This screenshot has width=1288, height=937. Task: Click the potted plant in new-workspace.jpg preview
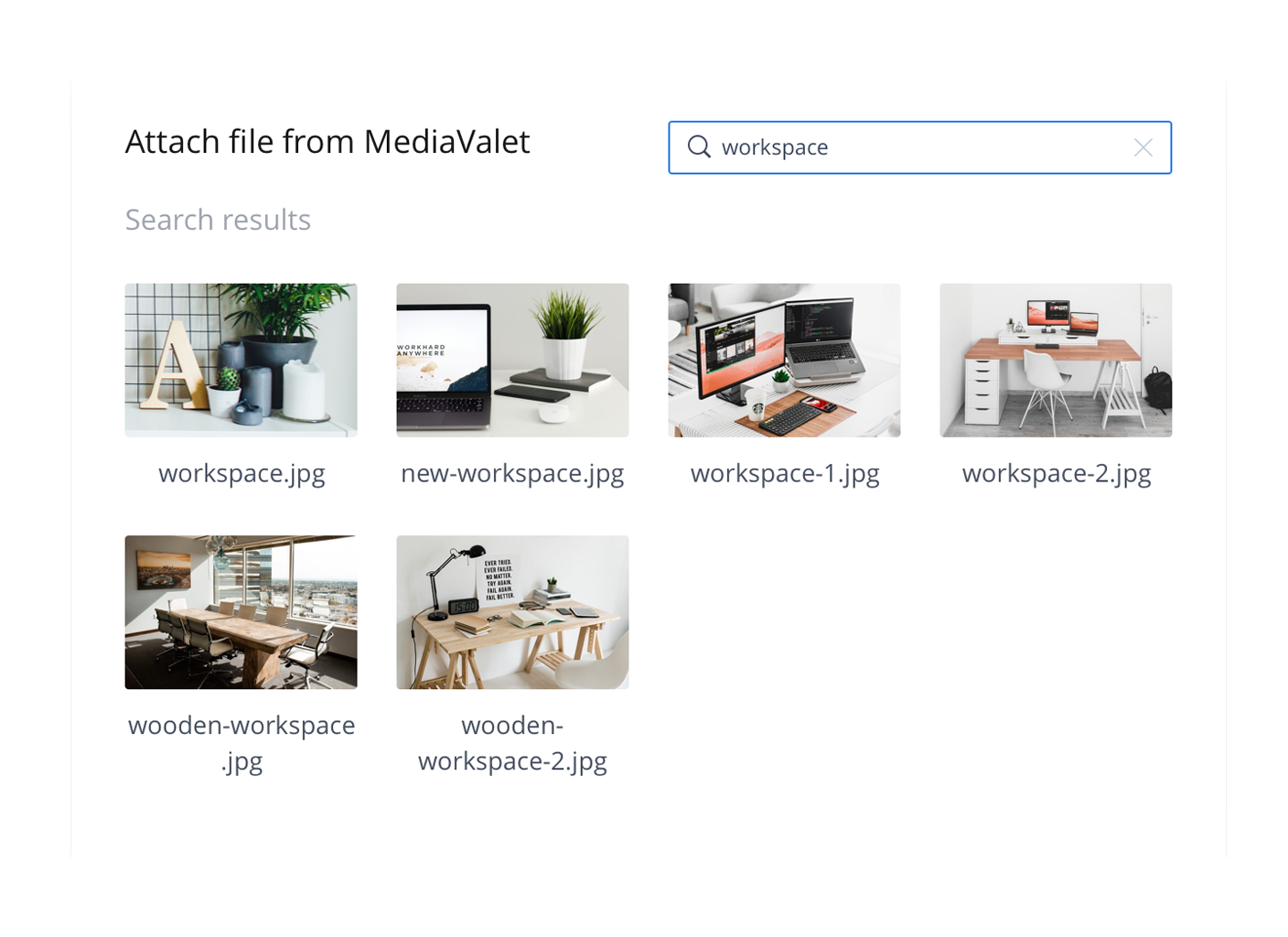[567, 334]
